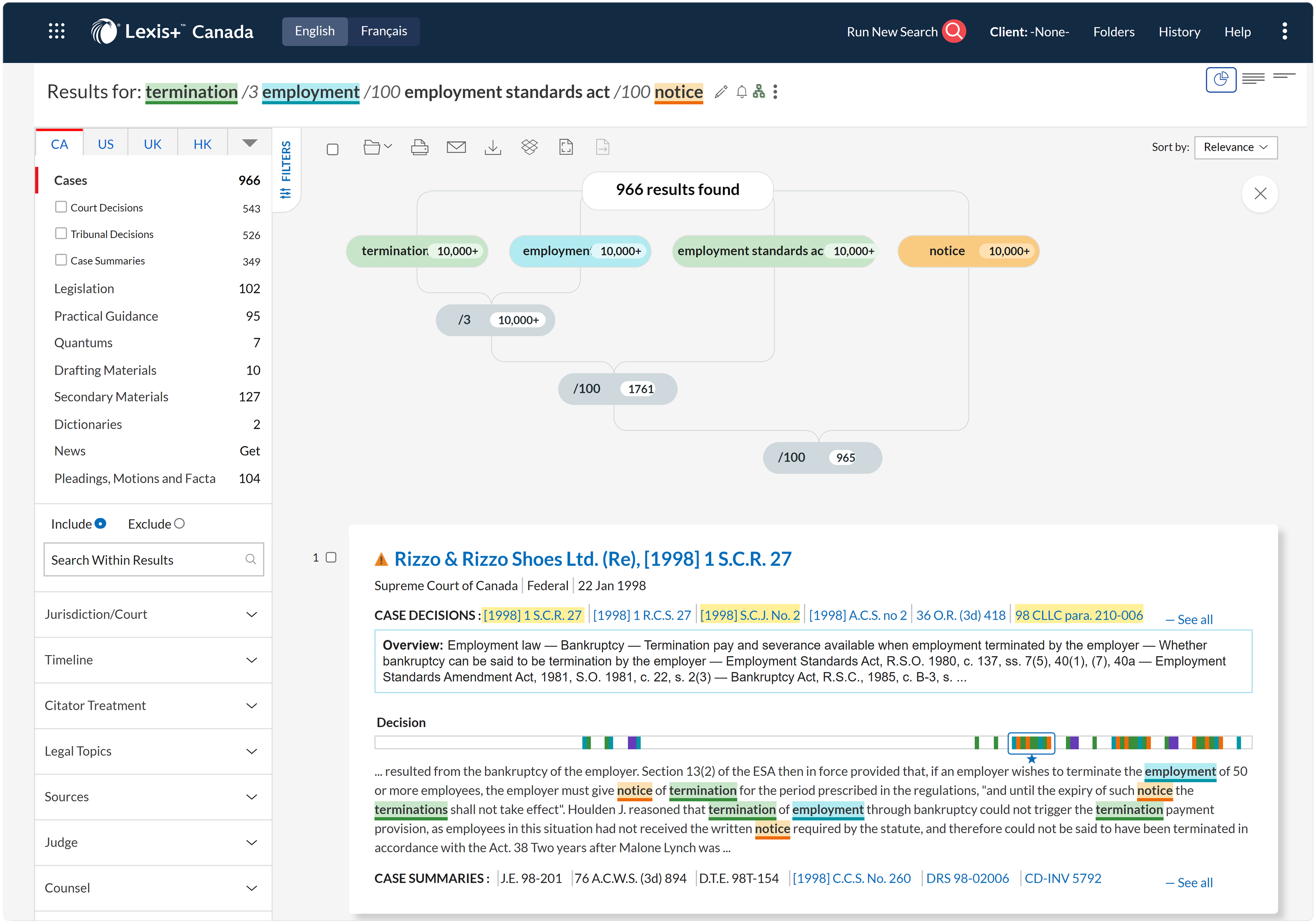Open the product switcher grid icon

(x=56, y=31)
